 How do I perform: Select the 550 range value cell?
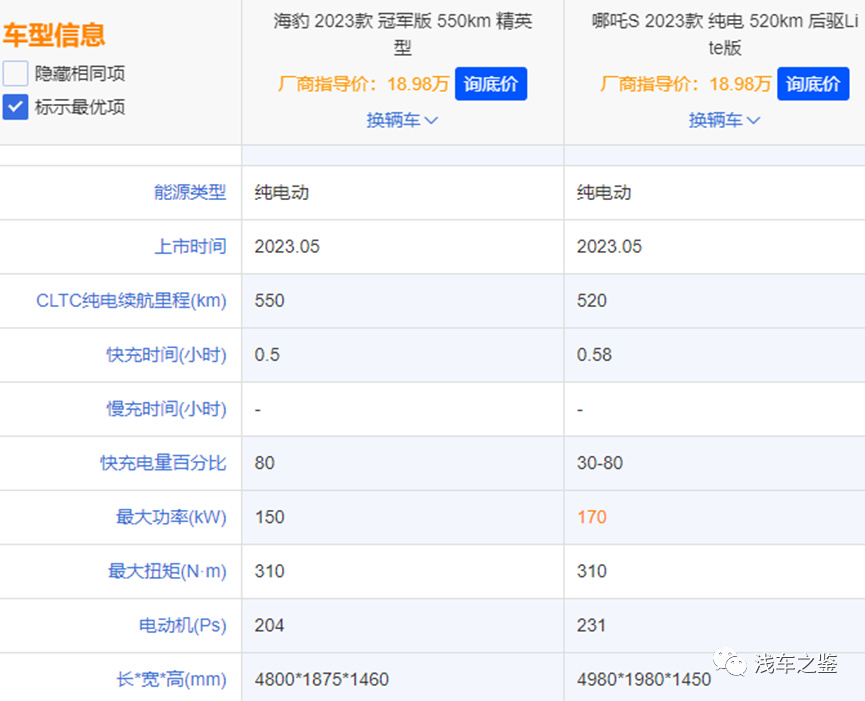click(403, 301)
